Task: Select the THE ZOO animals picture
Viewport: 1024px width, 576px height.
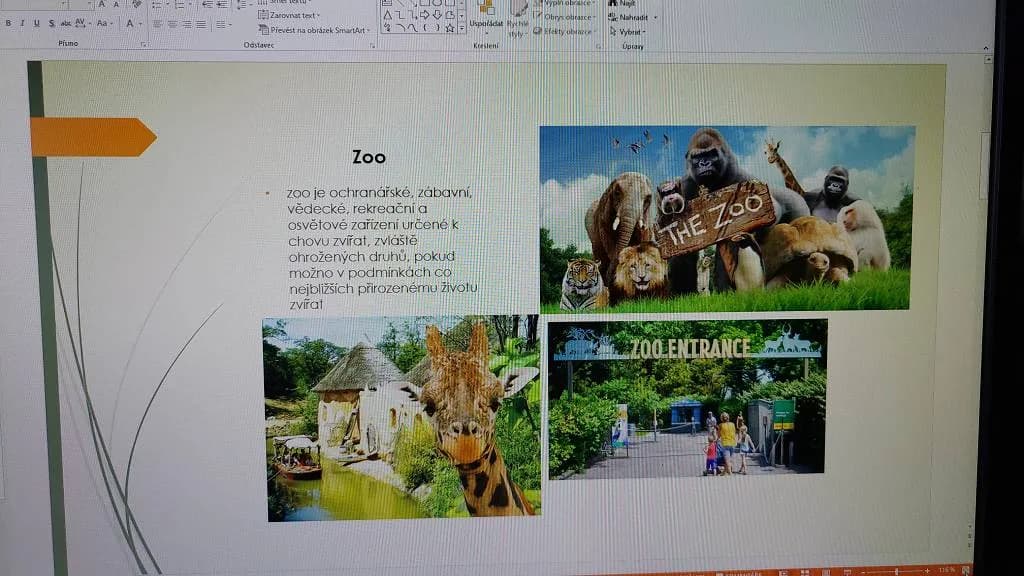Action: (726, 218)
